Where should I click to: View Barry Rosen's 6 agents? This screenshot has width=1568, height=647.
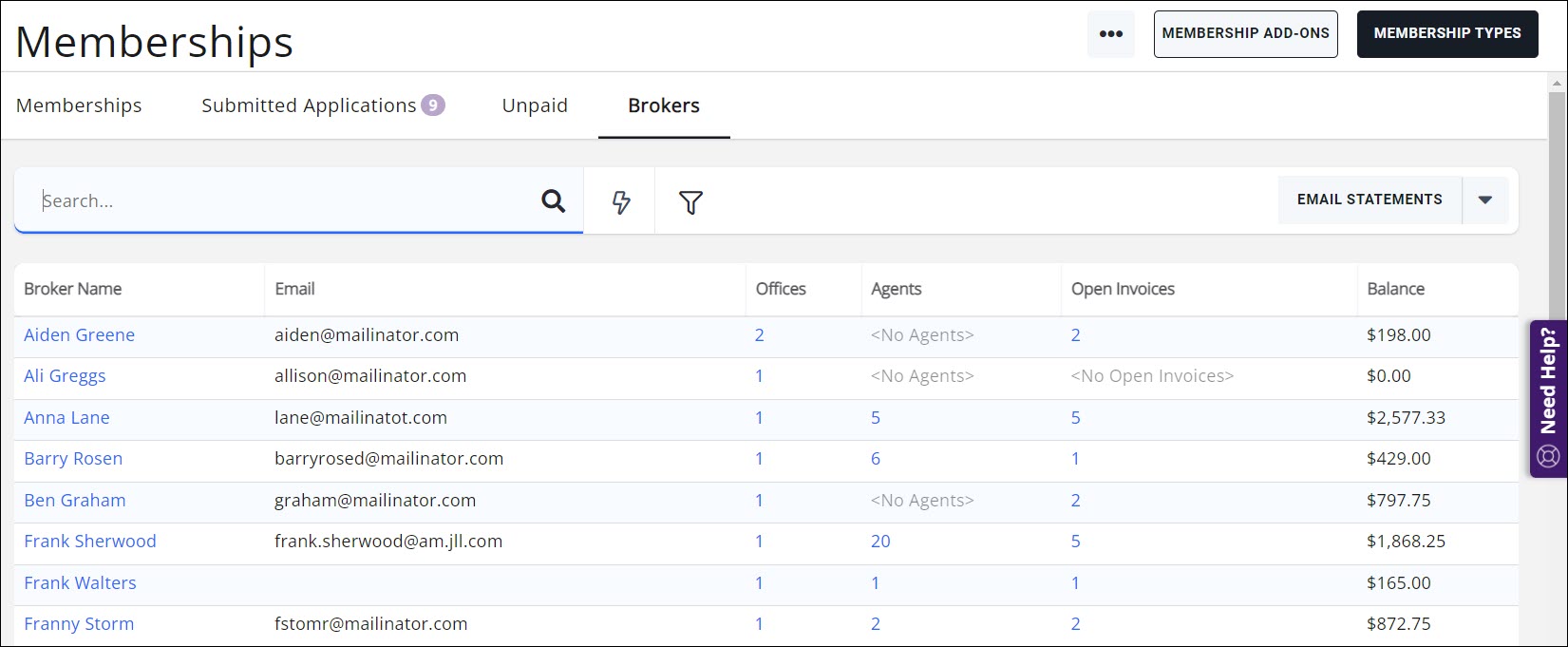pos(875,459)
